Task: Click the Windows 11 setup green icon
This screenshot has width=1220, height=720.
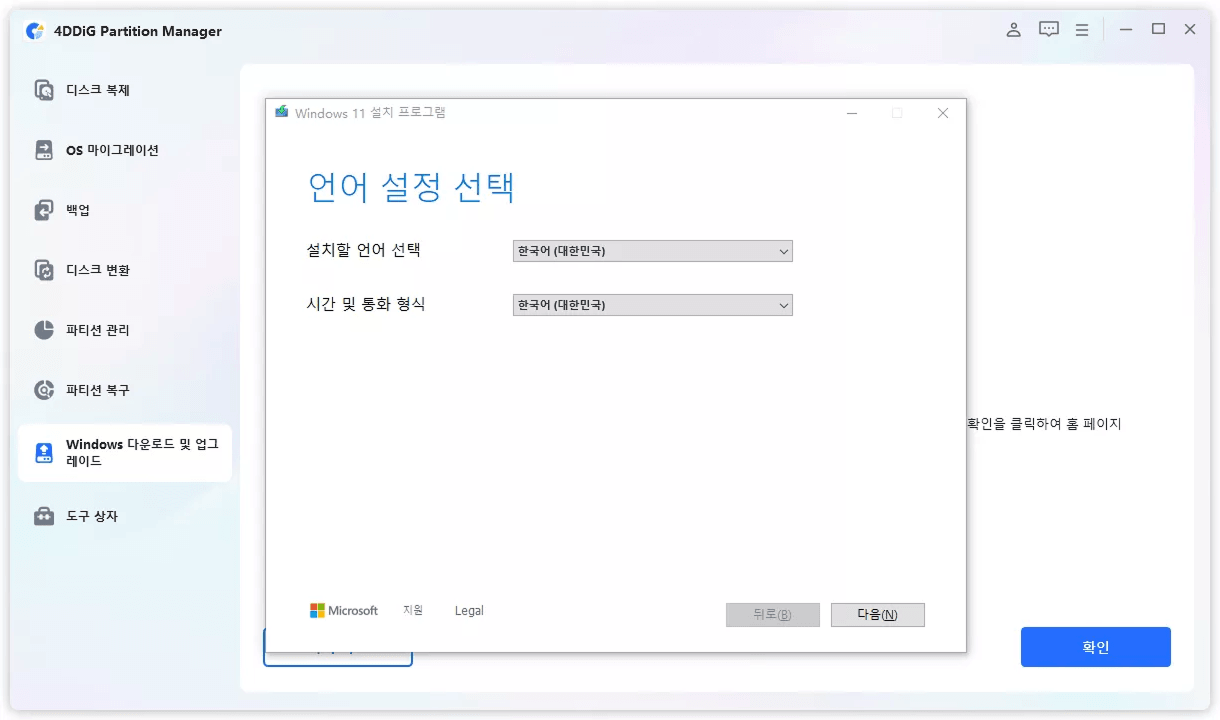Action: (x=281, y=112)
